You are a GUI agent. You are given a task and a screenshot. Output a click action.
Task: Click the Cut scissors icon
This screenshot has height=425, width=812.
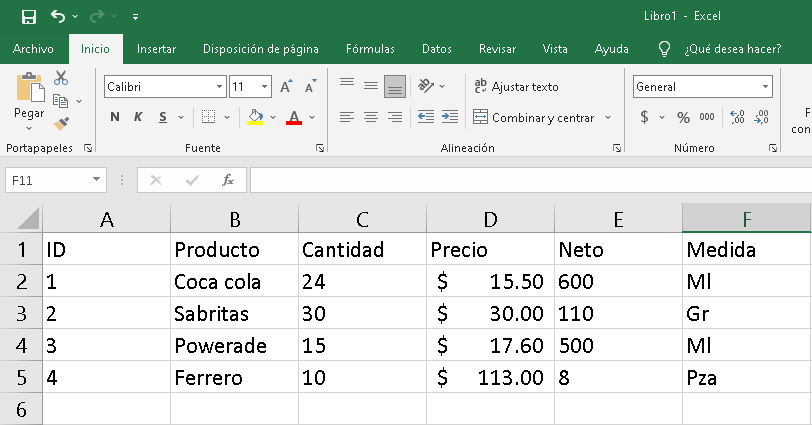coord(61,78)
